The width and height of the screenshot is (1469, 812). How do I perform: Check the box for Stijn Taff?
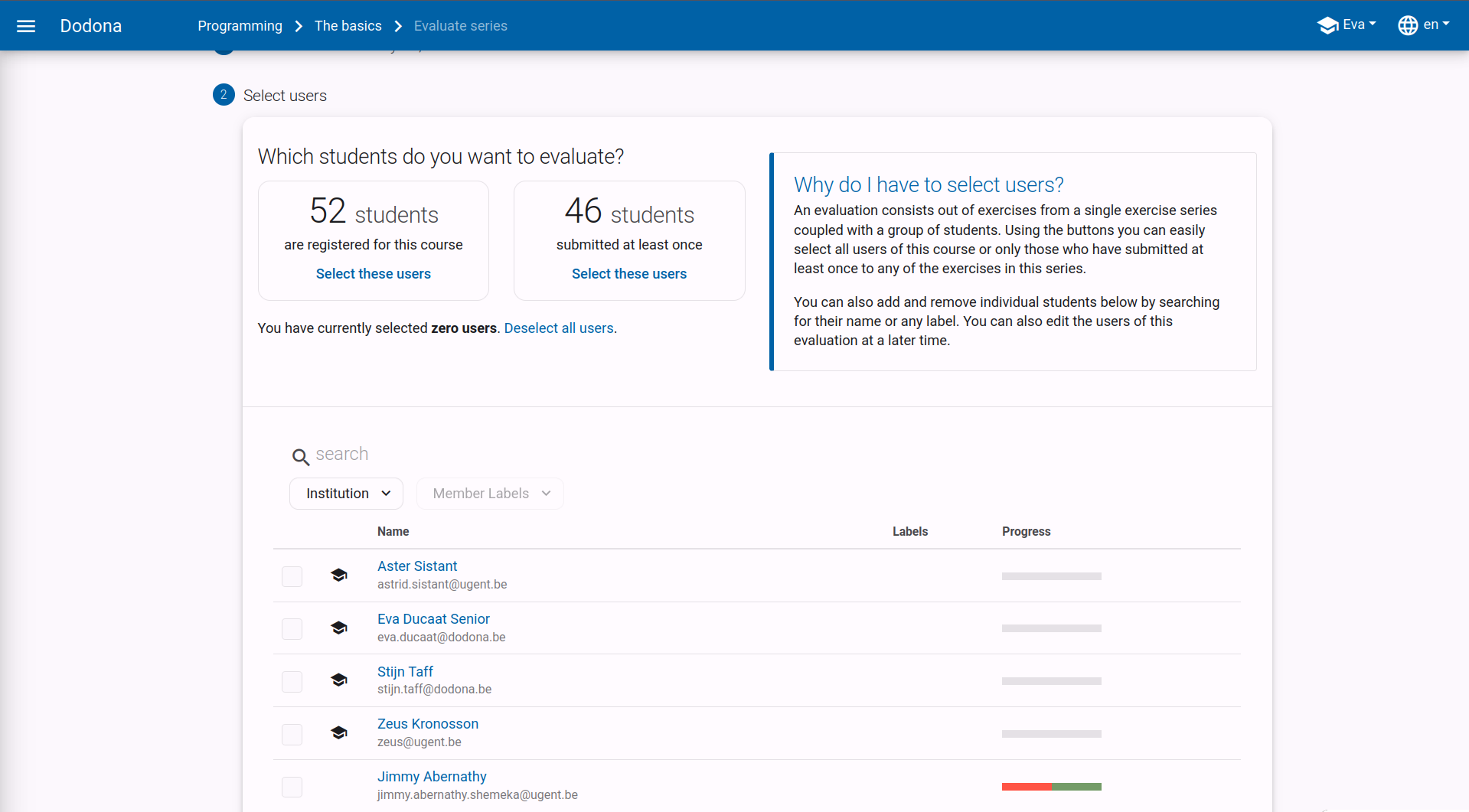coord(292,682)
